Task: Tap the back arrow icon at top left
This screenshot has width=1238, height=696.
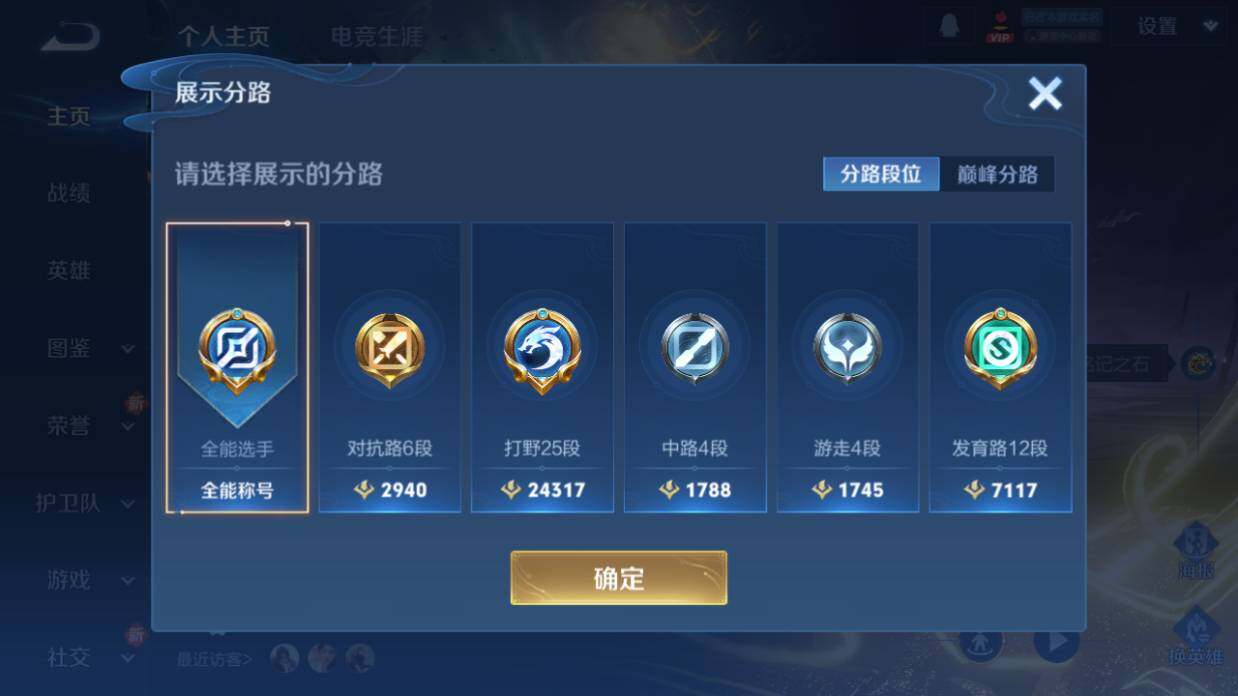Action: 70,37
